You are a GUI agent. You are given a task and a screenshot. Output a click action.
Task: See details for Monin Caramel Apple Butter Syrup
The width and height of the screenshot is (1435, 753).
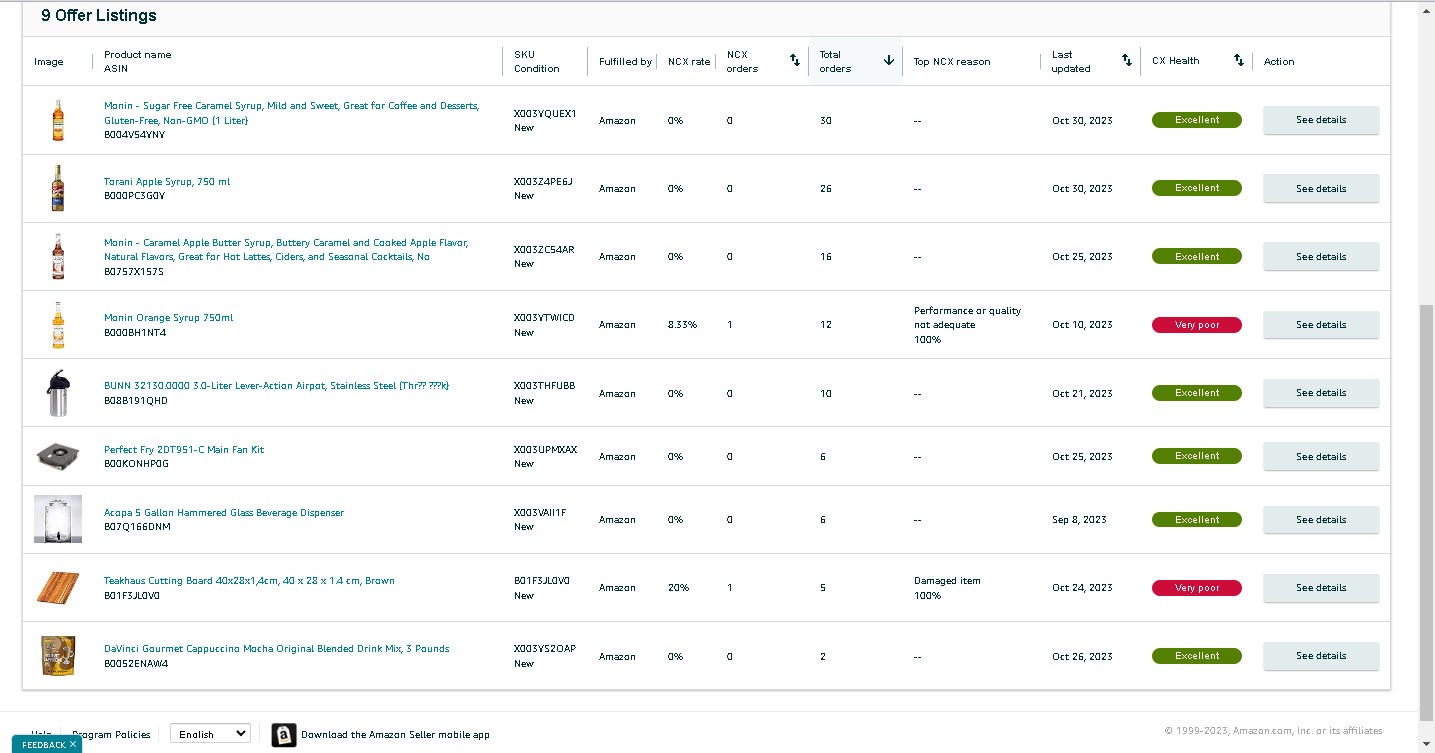1321,256
